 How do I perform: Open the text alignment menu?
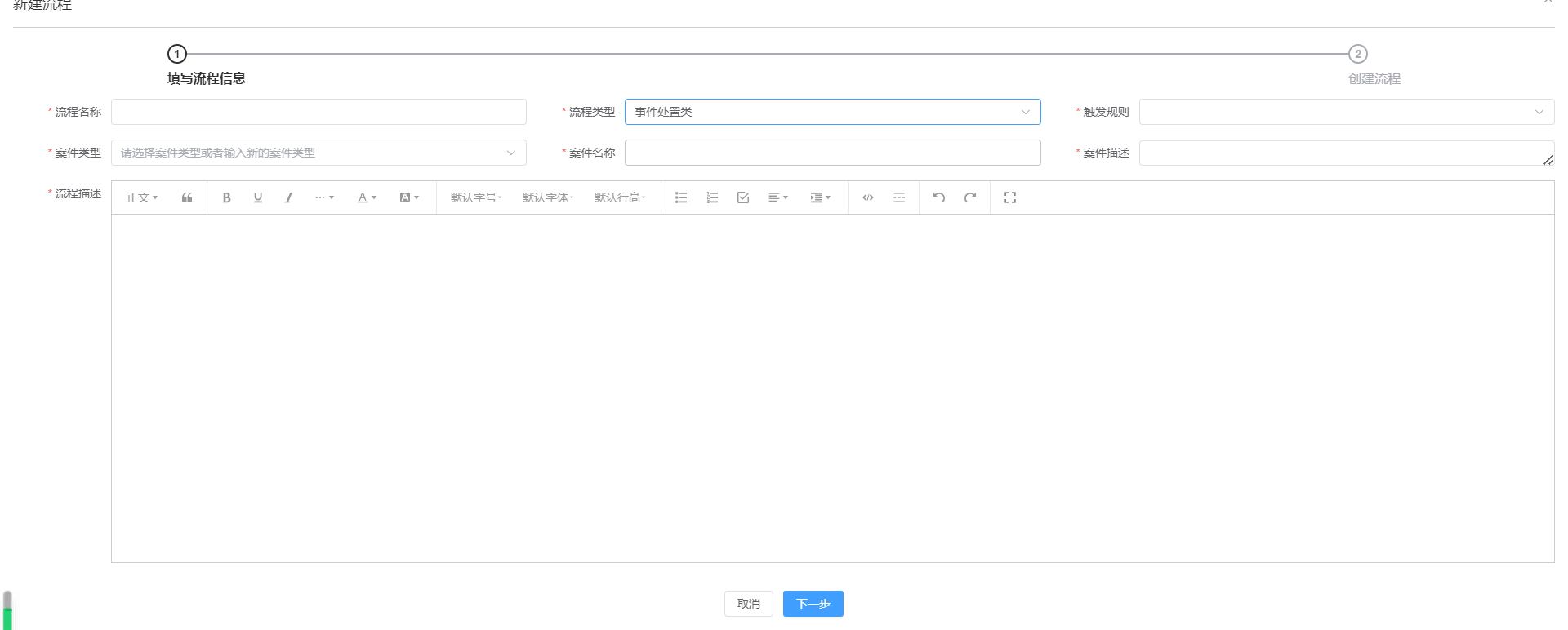[x=778, y=197]
